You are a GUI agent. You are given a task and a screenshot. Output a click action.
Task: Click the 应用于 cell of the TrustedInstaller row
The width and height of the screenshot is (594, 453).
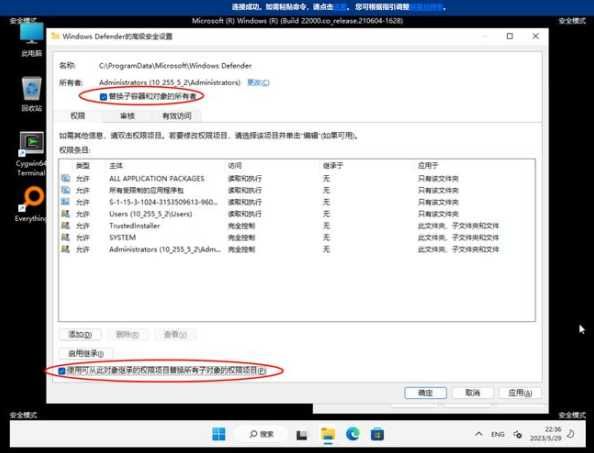coord(458,226)
